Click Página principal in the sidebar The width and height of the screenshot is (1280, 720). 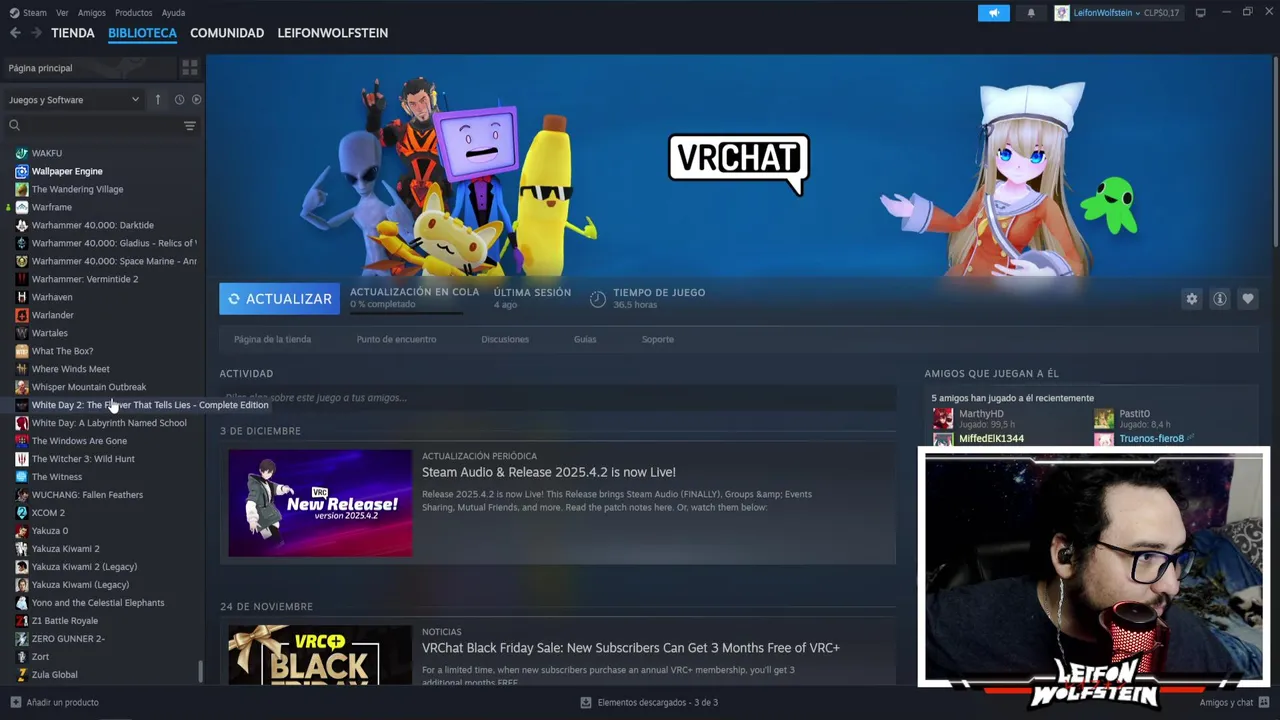40,68
